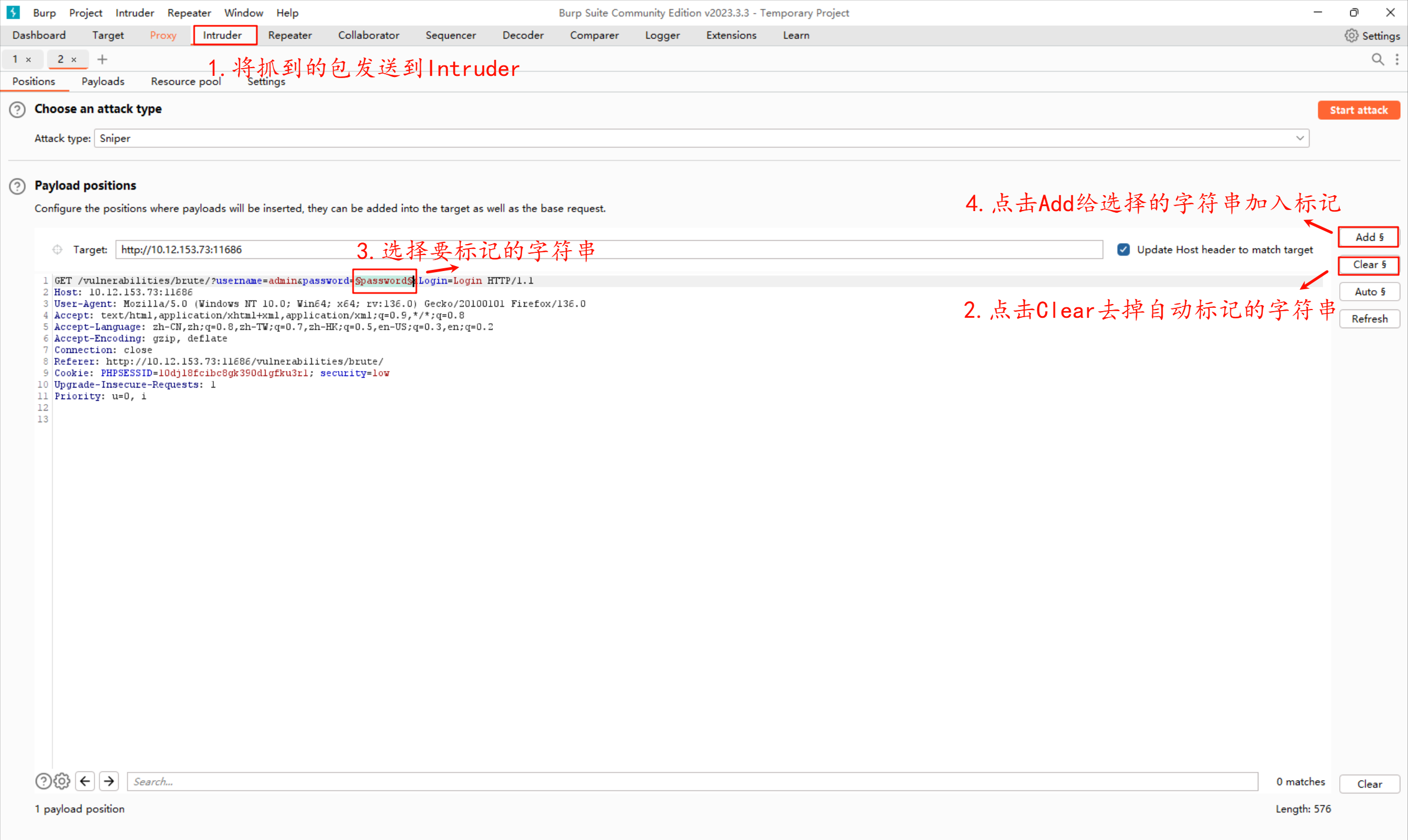The image size is (1408, 840).
Task: Expand the Attack type Sniper dropdown
Action: (1300, 138)
